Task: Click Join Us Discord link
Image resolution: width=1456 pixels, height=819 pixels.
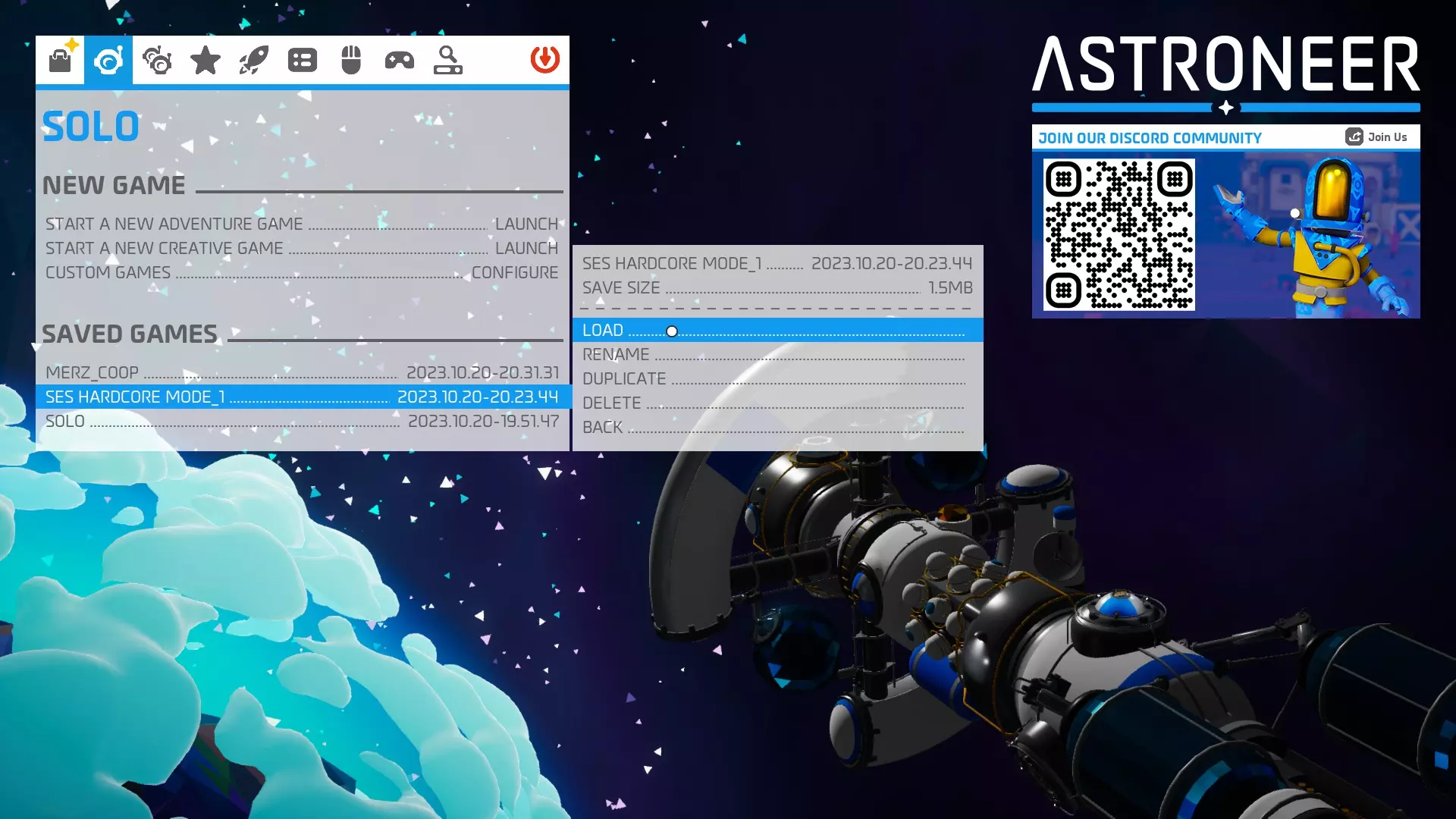Action: (1376, 137)
